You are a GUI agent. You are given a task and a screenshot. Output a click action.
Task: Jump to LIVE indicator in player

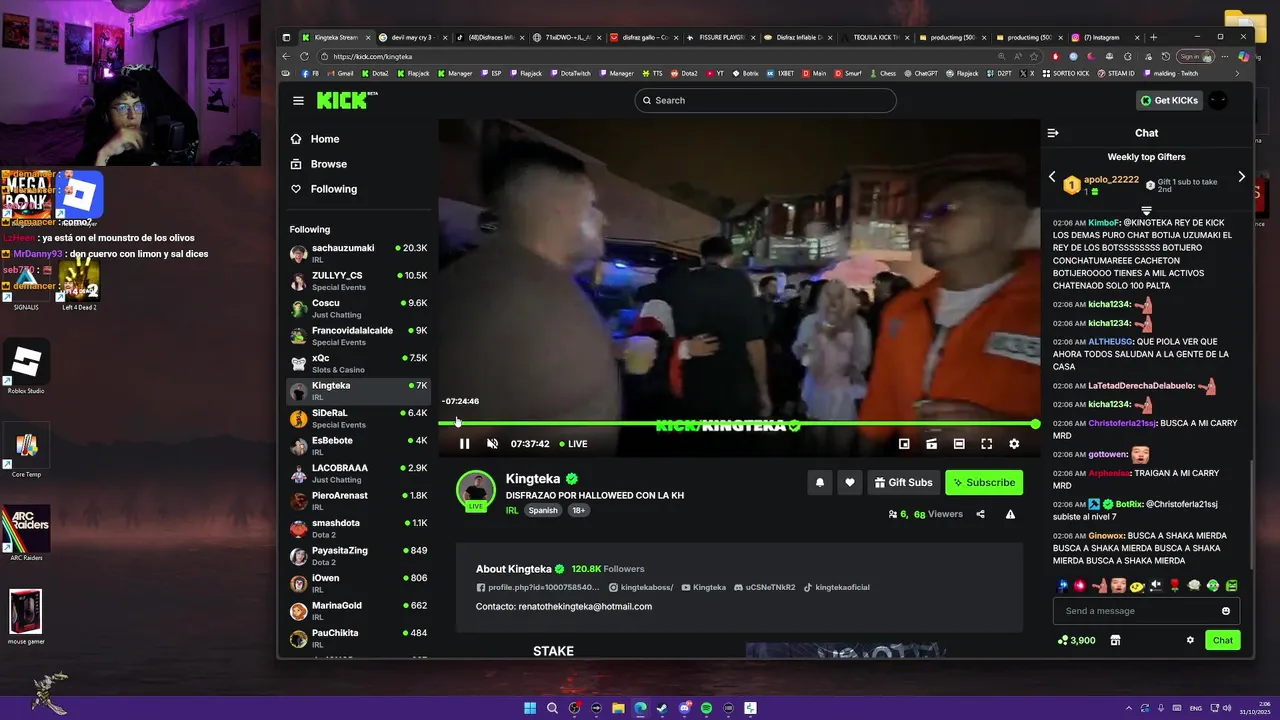(573, 444)
